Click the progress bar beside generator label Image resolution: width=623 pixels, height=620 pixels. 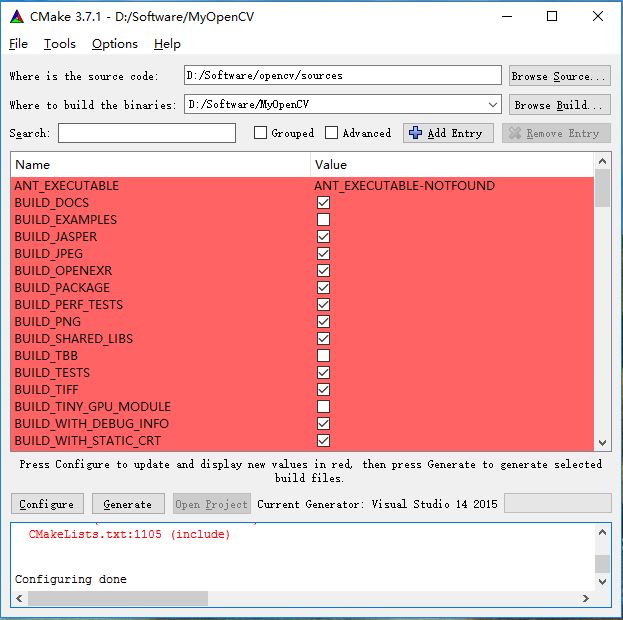tap(557, 503)
